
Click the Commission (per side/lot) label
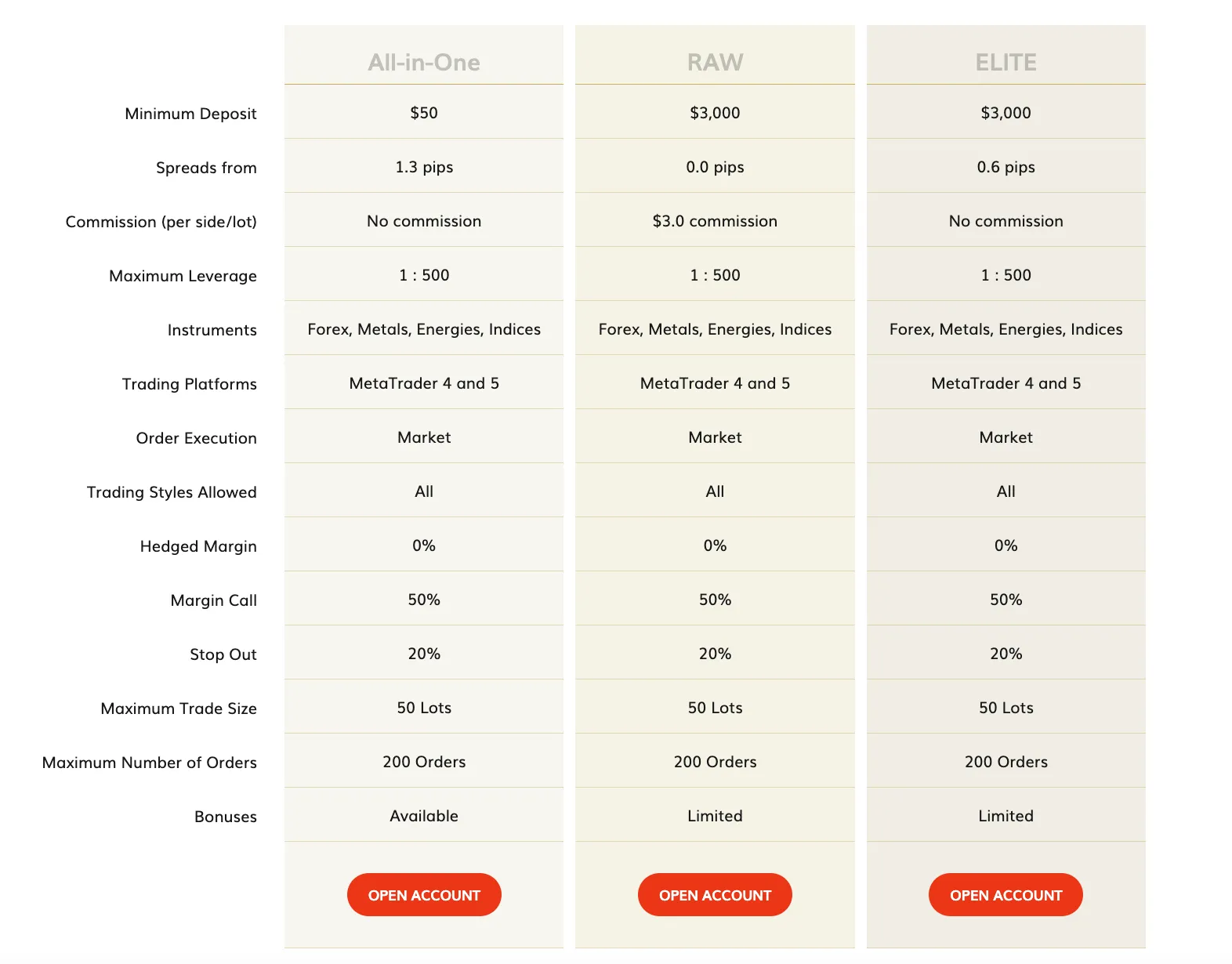(161, 222)
